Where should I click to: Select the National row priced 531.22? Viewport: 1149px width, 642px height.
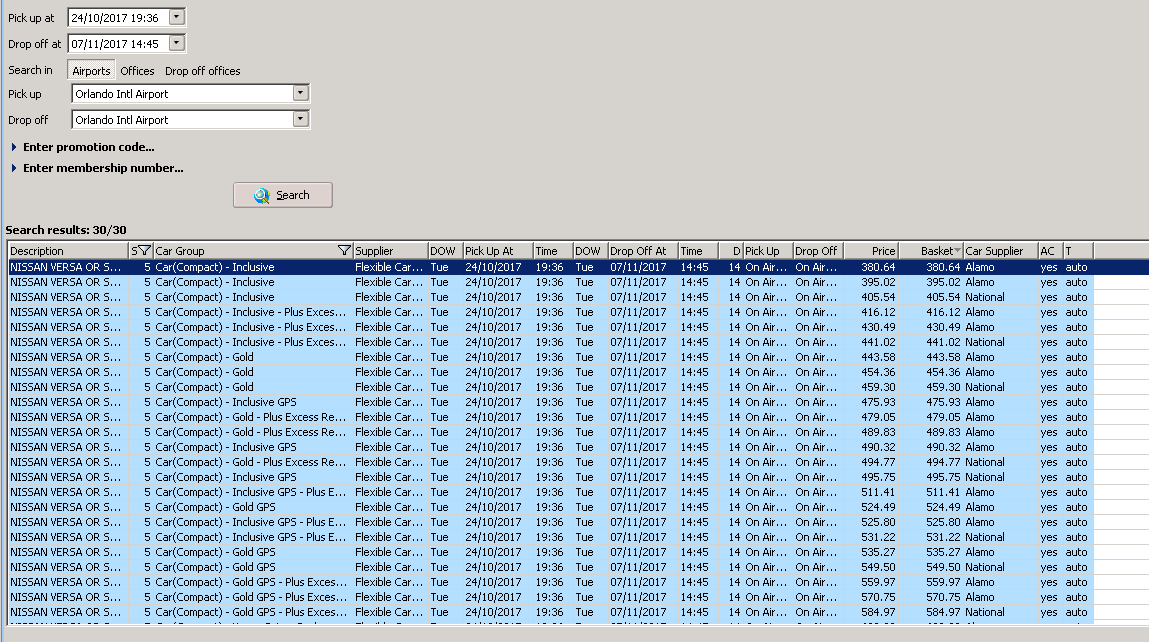[x=550, y=537]
